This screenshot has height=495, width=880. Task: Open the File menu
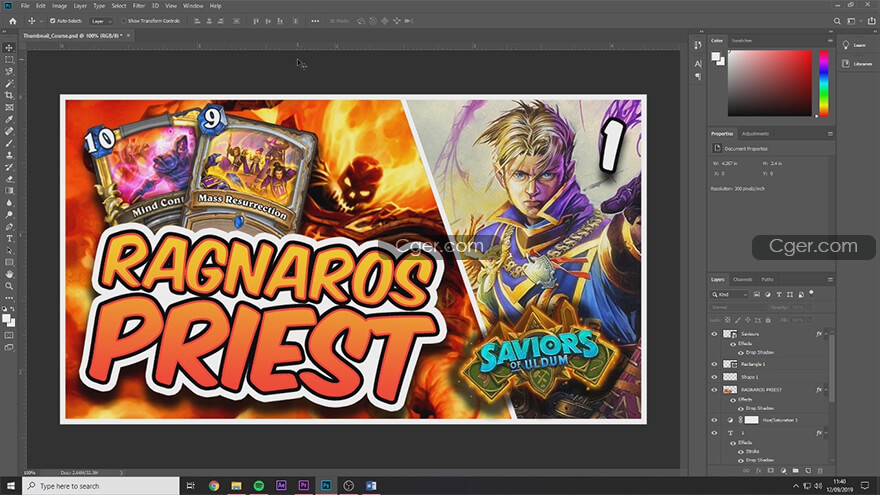tap(25, 6)
